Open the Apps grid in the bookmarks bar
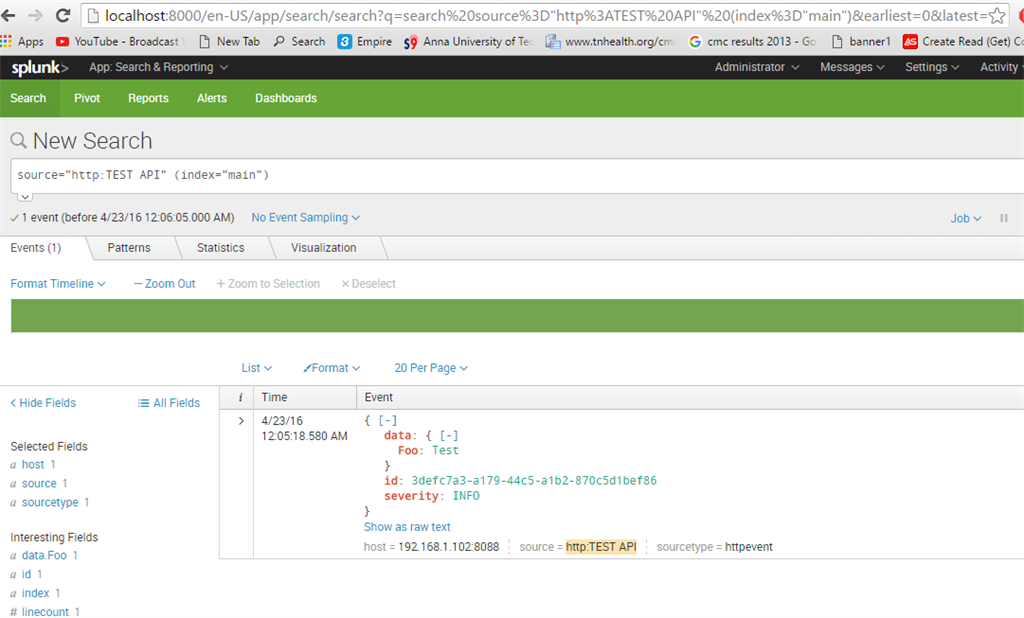Viewport: 1024px width, 618px height. point(22,41)
